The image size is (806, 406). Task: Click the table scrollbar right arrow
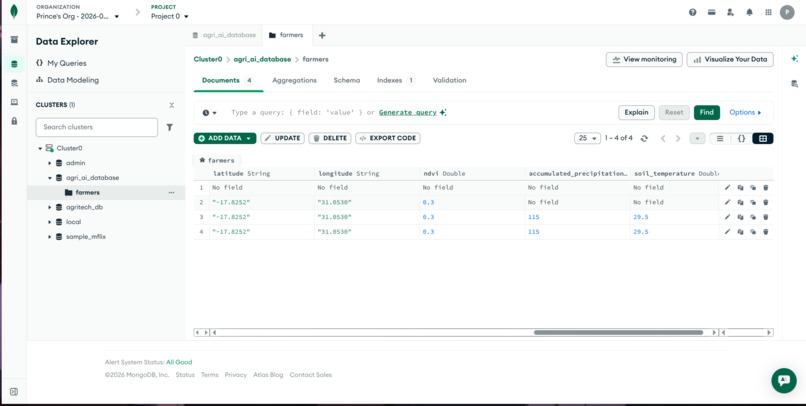[714, 333]
